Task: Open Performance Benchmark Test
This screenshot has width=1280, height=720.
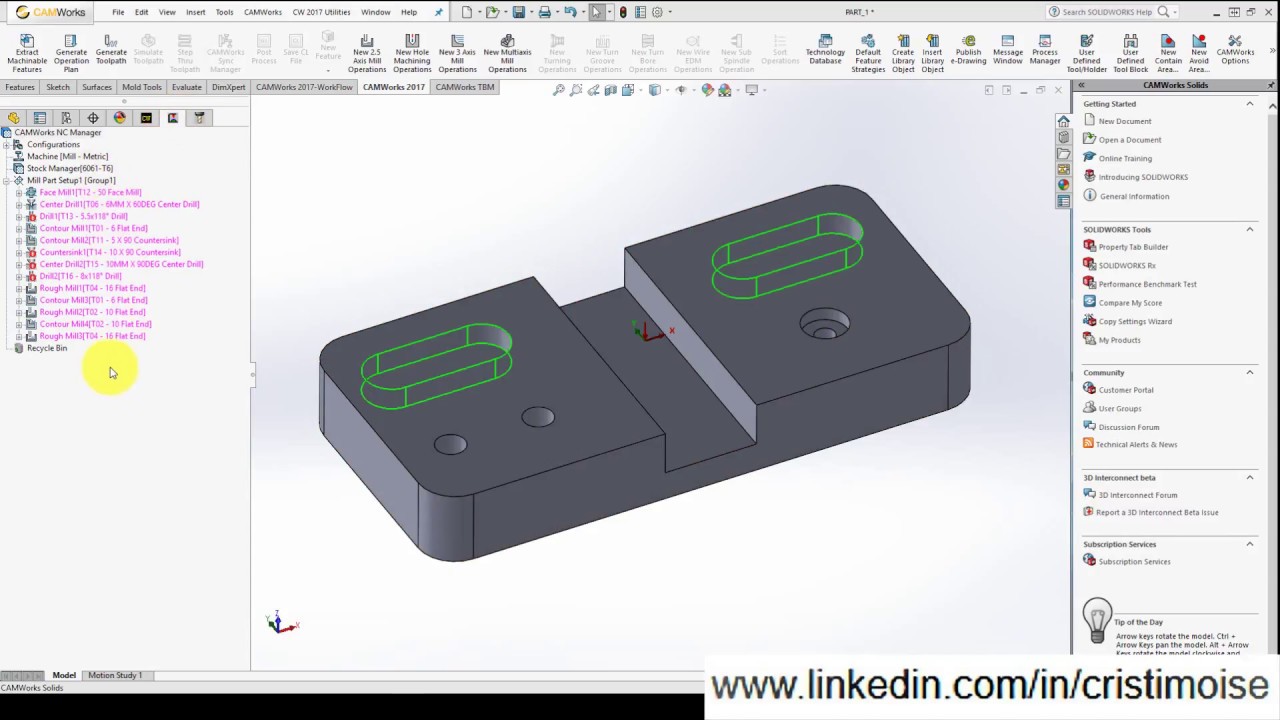Action: (x=1147, y=285)
